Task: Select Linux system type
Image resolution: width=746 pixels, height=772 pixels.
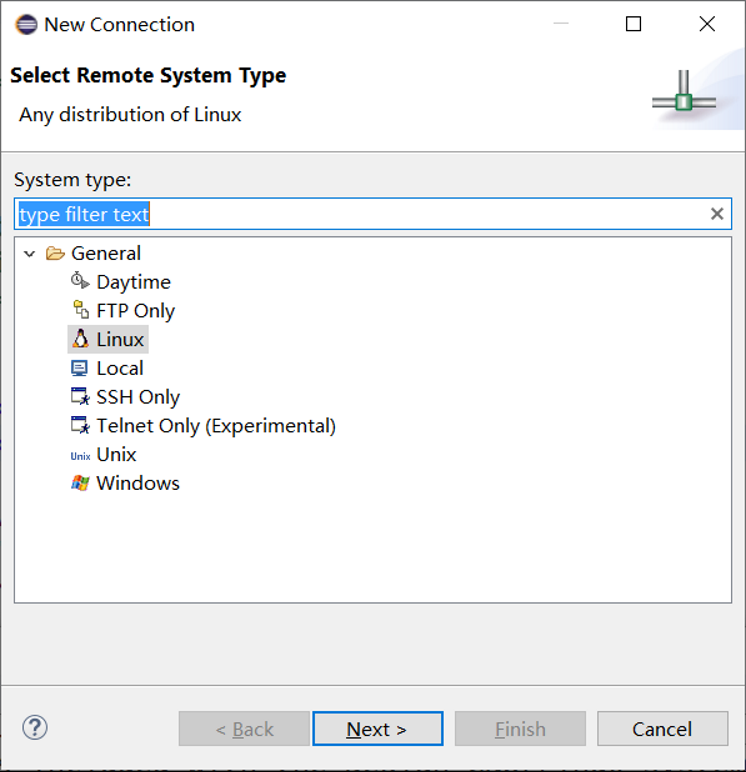Action: (120, 339)
